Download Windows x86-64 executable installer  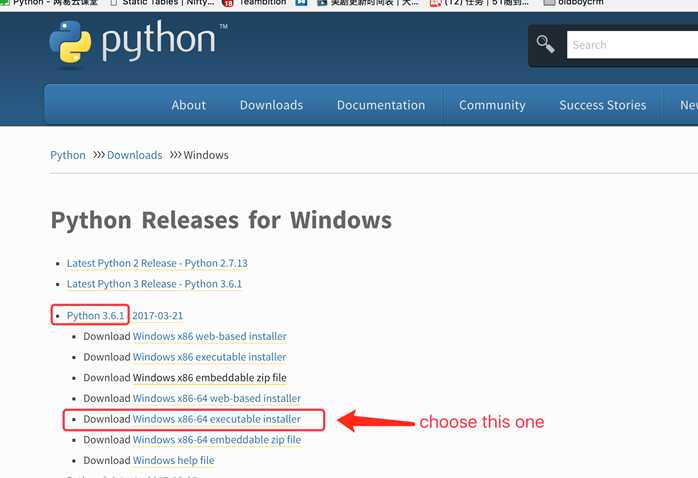pos(217,419)
